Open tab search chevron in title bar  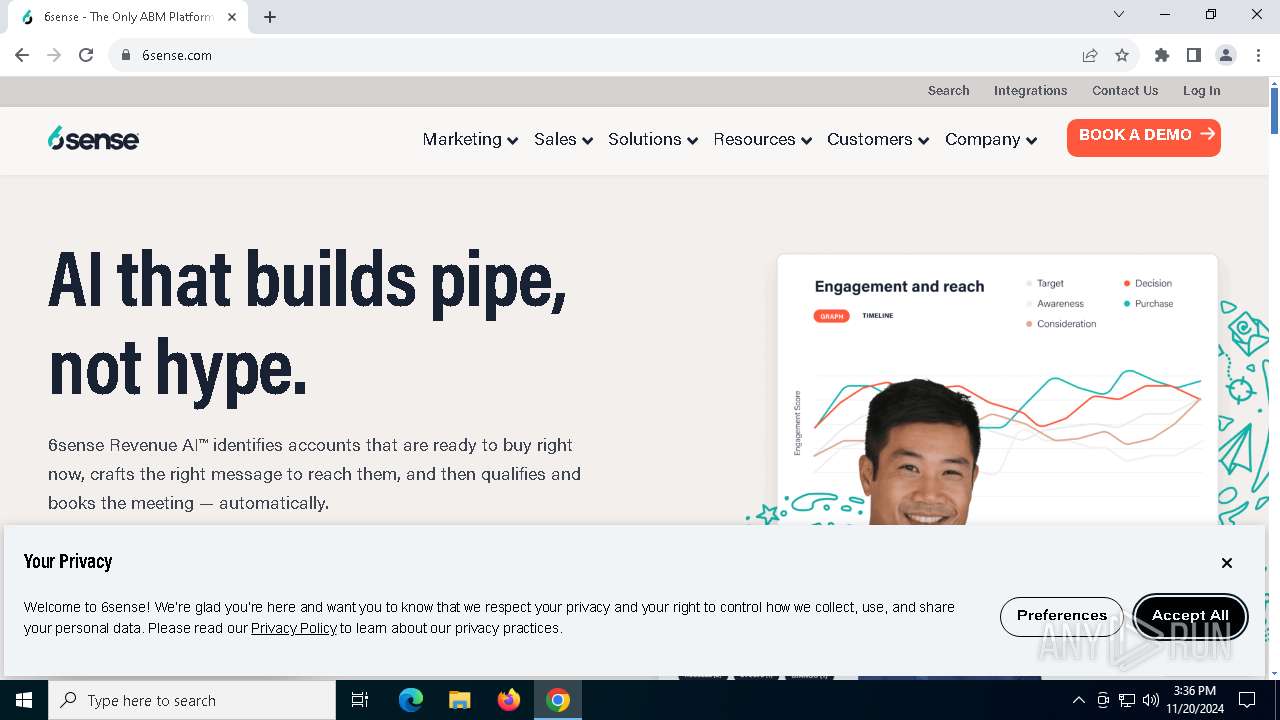tap(1119, 15)
